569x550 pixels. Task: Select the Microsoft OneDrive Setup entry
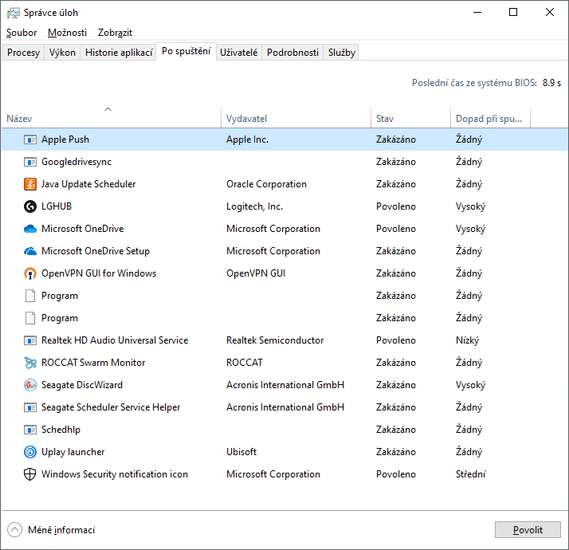click(x=95, y=251)
